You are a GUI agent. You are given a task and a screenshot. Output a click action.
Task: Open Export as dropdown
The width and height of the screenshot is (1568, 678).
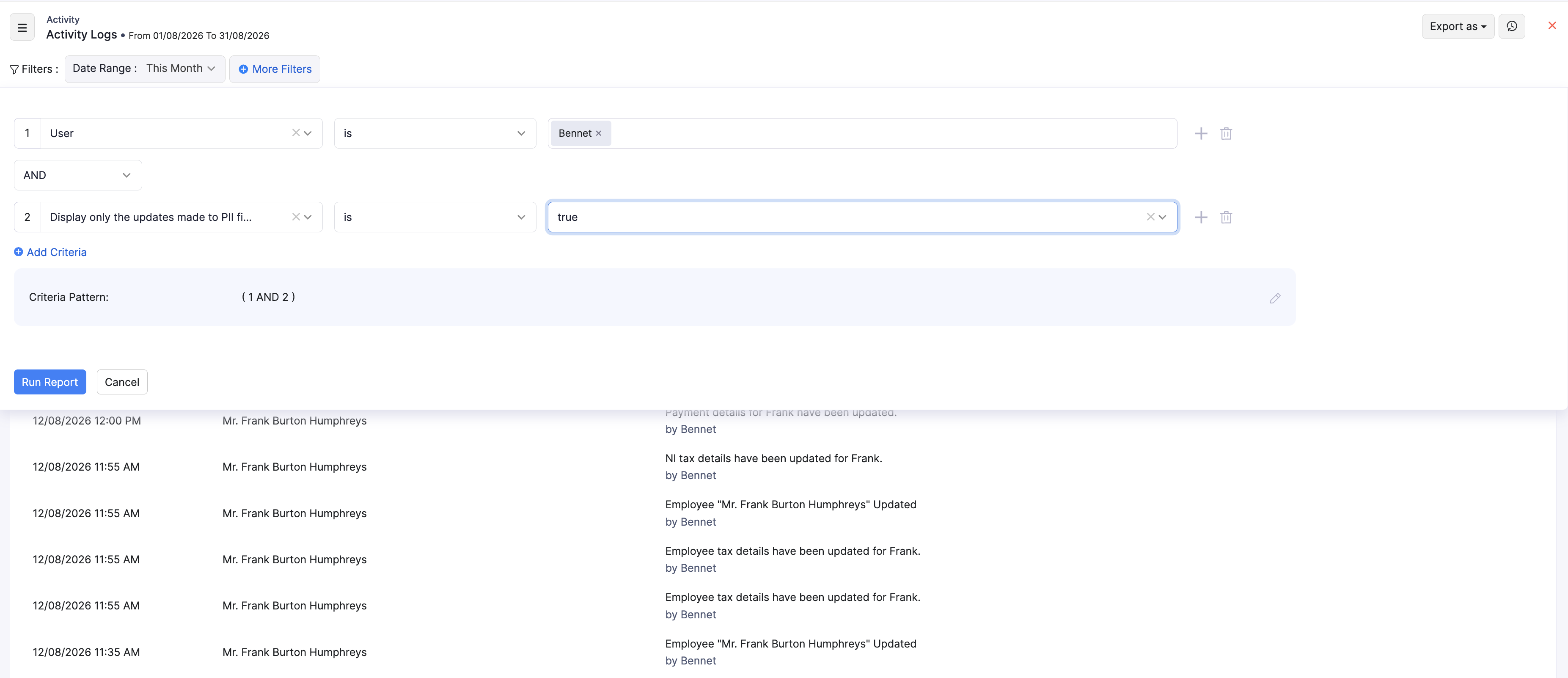click(x=1457, y=26)
